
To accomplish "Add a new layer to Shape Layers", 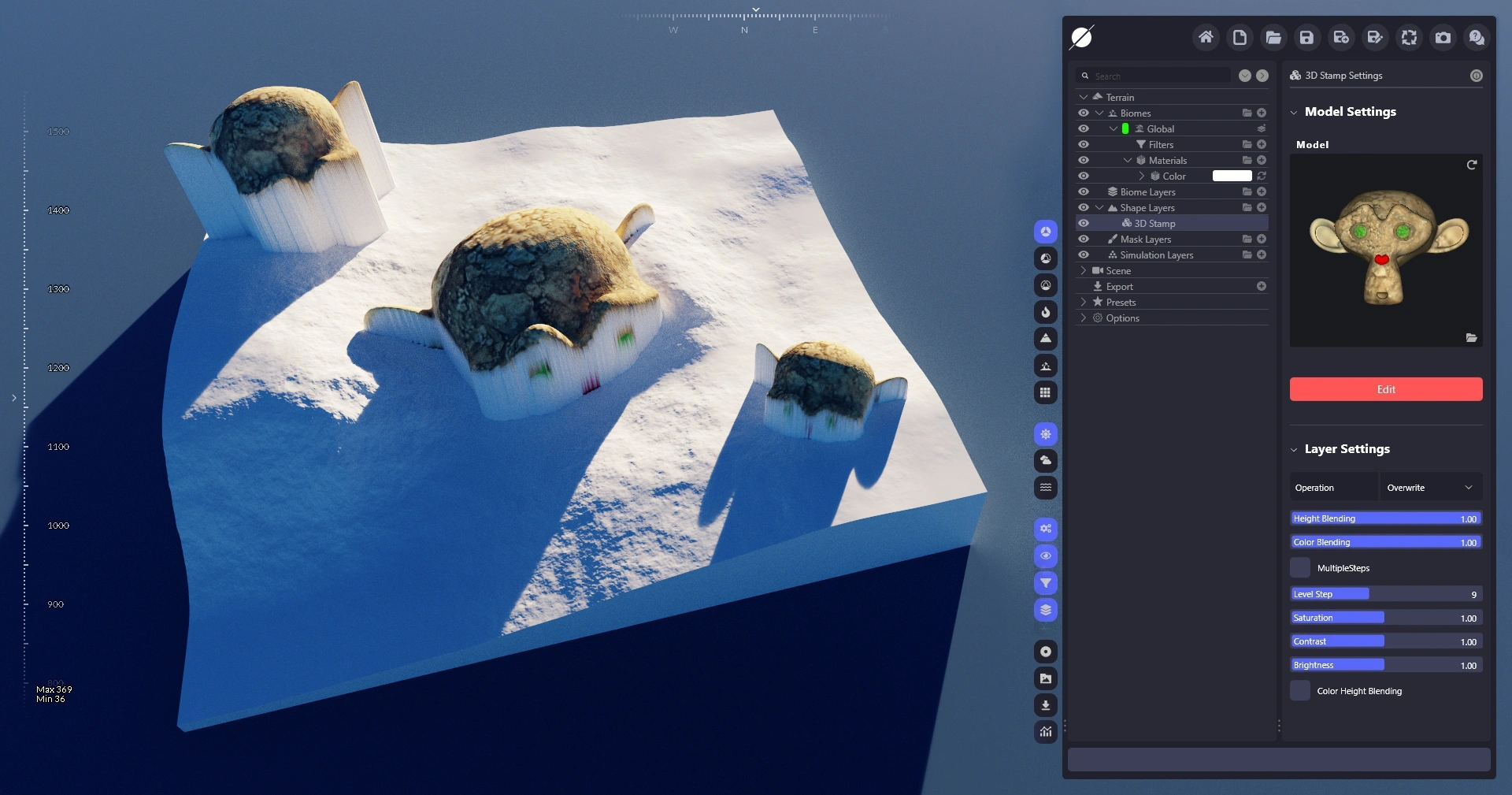I will pyautogui.click(x=1262, y=207).
